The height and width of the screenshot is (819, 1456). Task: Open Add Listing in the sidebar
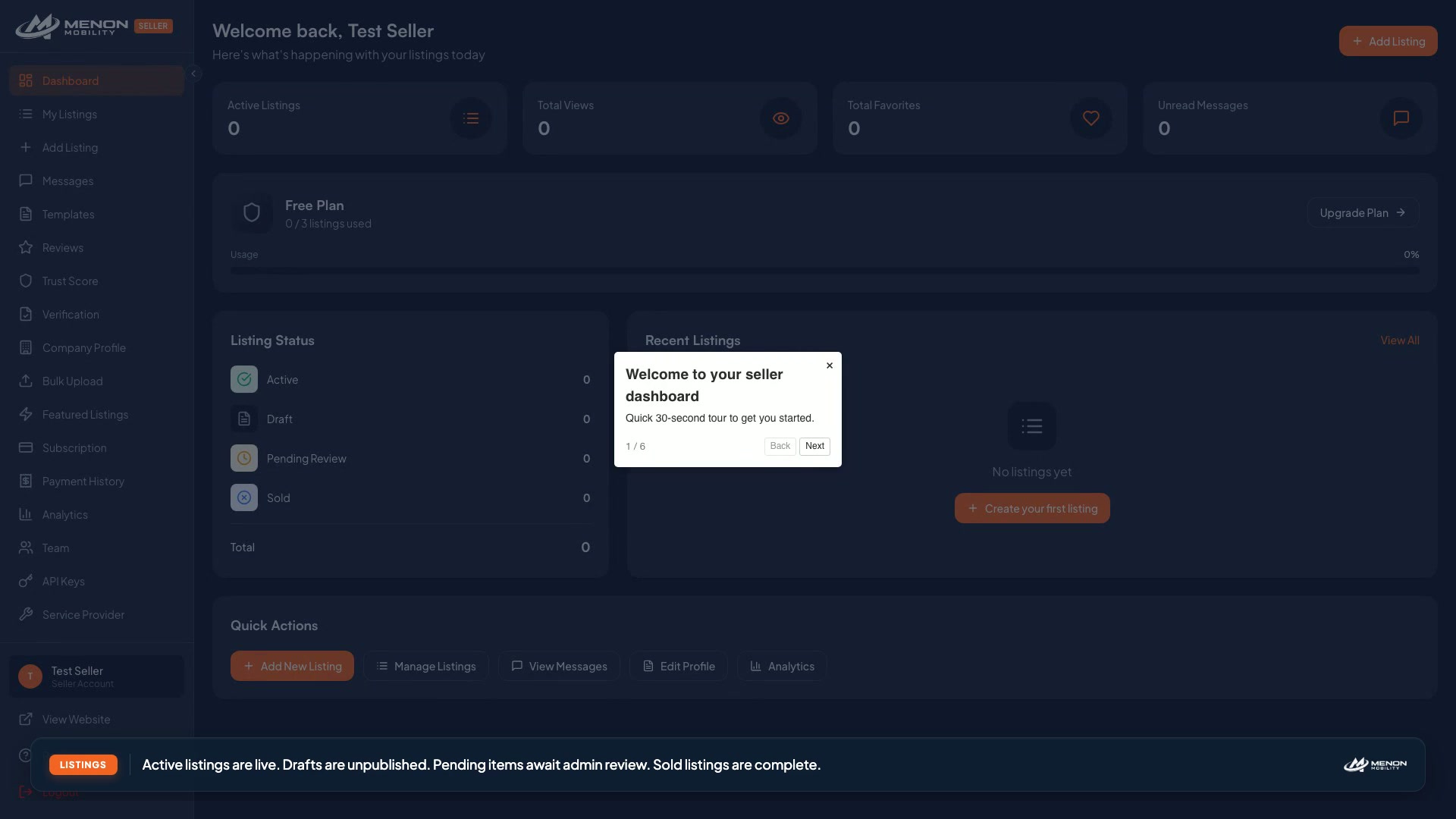96,147
